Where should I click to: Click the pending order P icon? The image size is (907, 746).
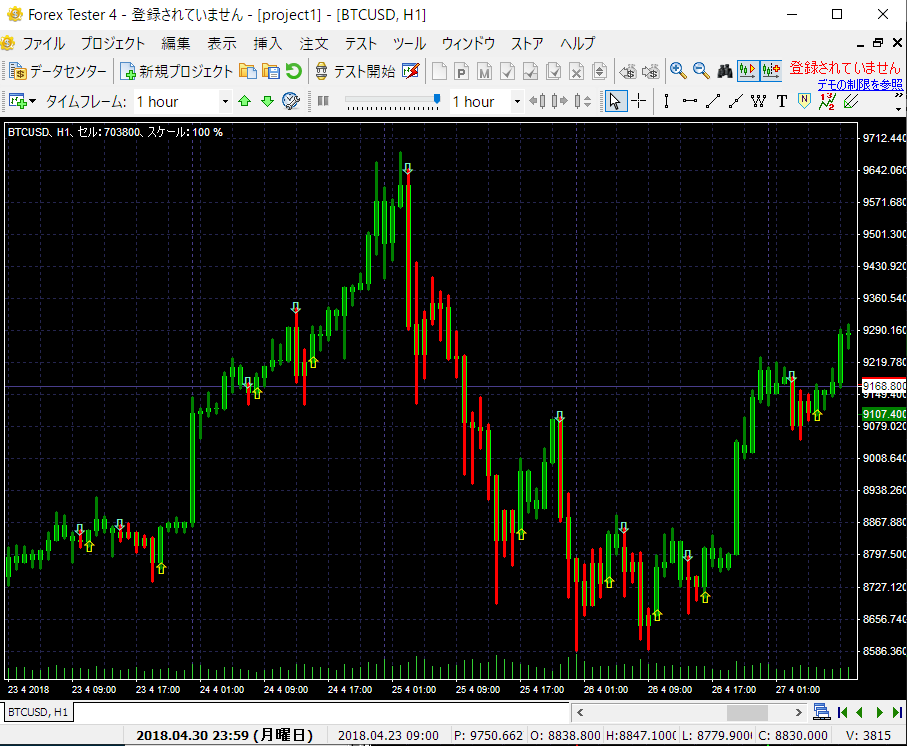coord(462,71)
